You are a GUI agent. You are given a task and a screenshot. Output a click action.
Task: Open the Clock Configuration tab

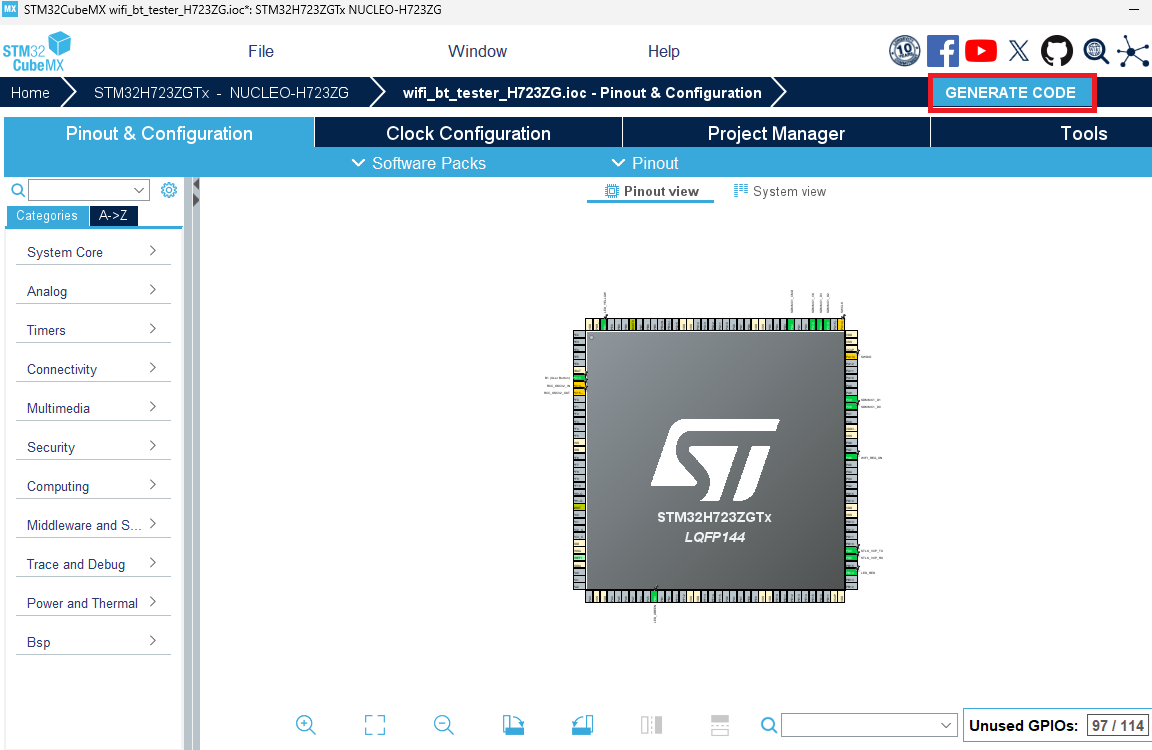pyautogui.click(x=468, y=133)
